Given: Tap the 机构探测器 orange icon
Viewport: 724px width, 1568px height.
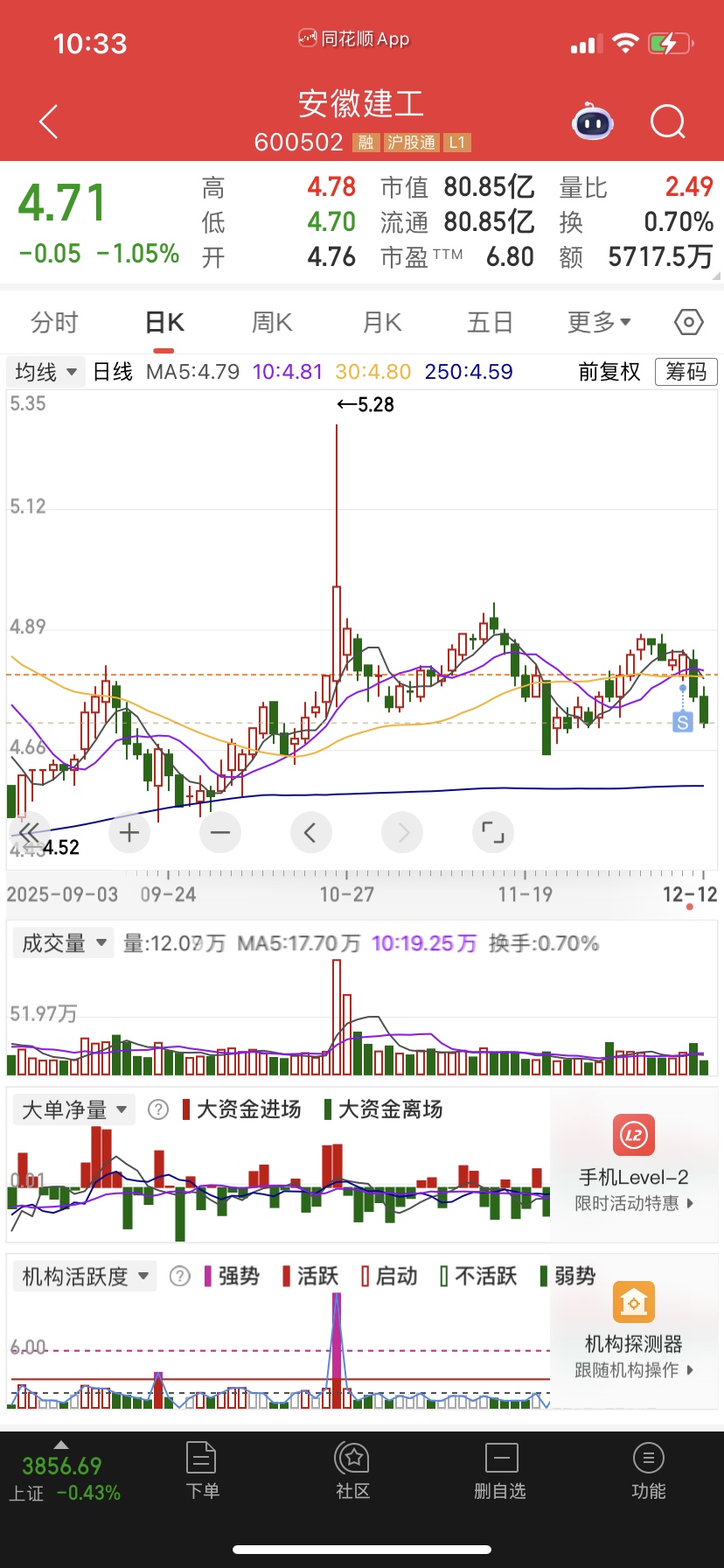Looking at the screenshot, I should tap(634, 1303).
